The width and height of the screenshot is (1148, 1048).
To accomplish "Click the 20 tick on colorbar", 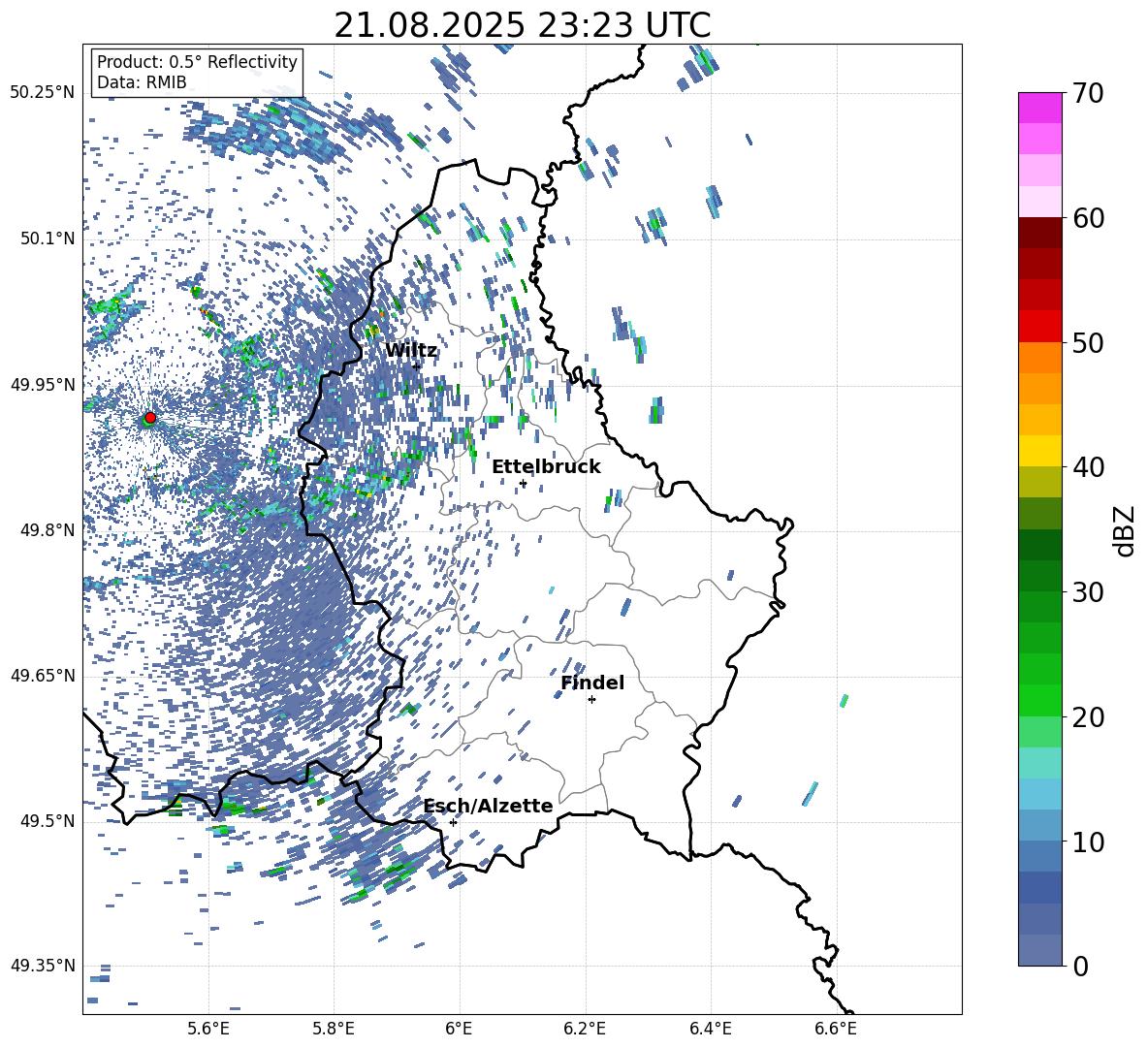I will (1087, 717).
